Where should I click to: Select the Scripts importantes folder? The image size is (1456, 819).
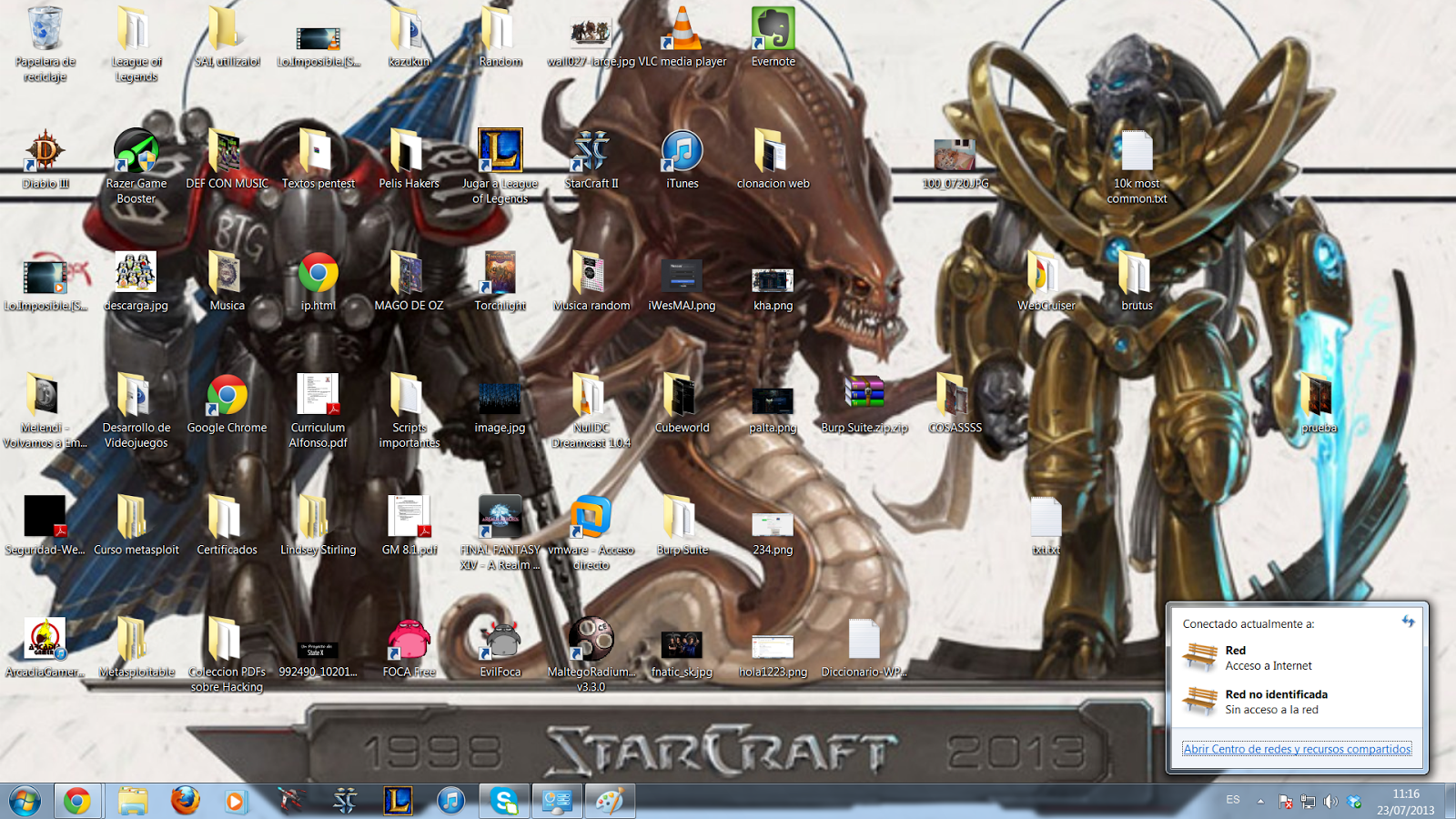point(409,409)
